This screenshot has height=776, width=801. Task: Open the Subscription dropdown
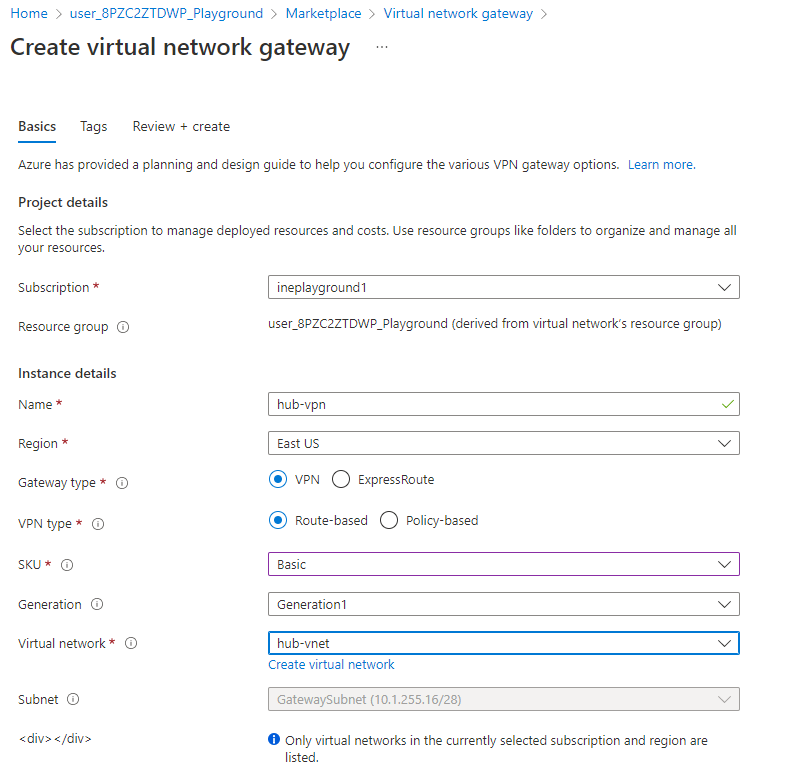tap(503, 288)
